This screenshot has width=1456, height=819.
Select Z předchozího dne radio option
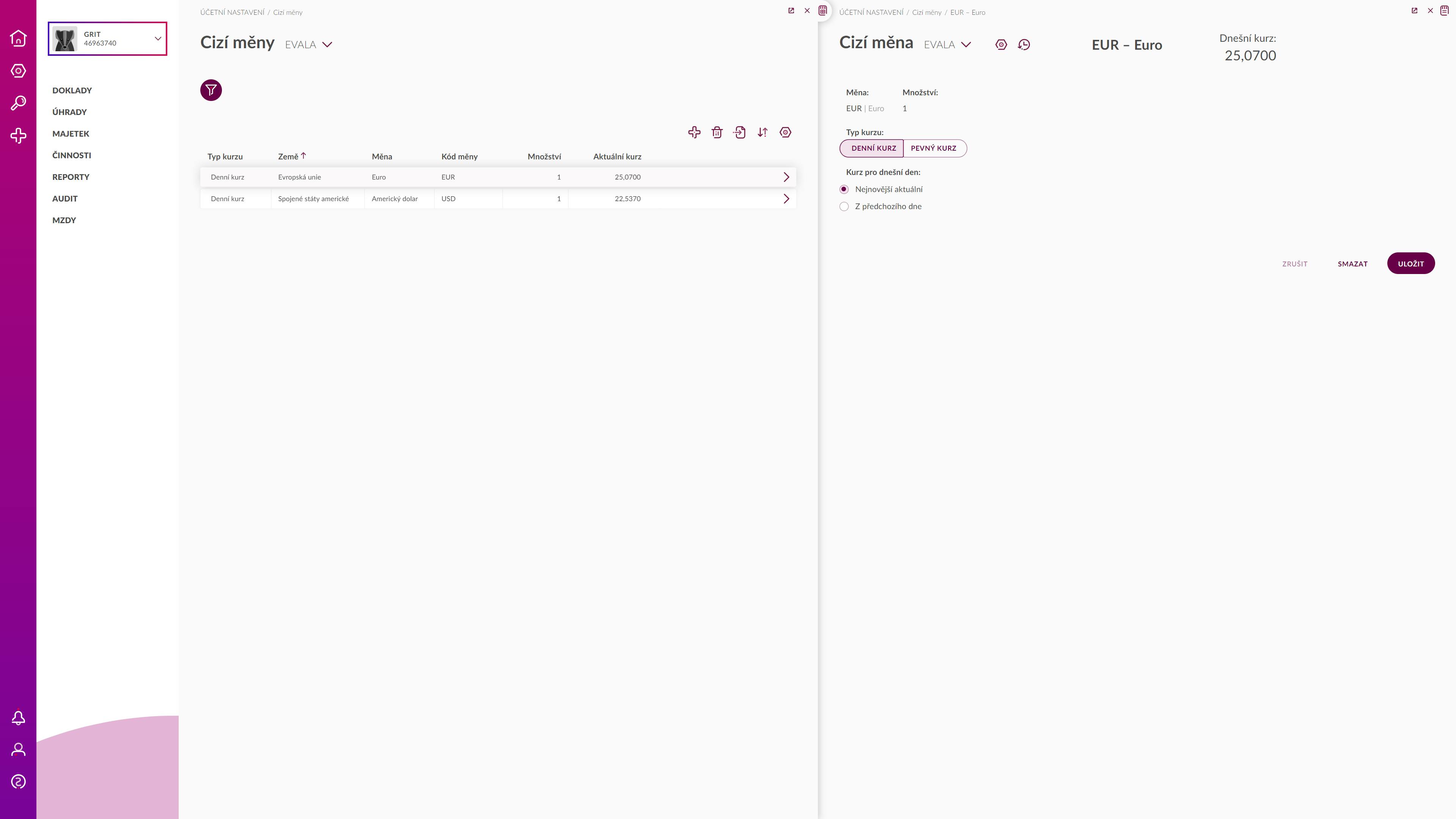tap(844, 206)
